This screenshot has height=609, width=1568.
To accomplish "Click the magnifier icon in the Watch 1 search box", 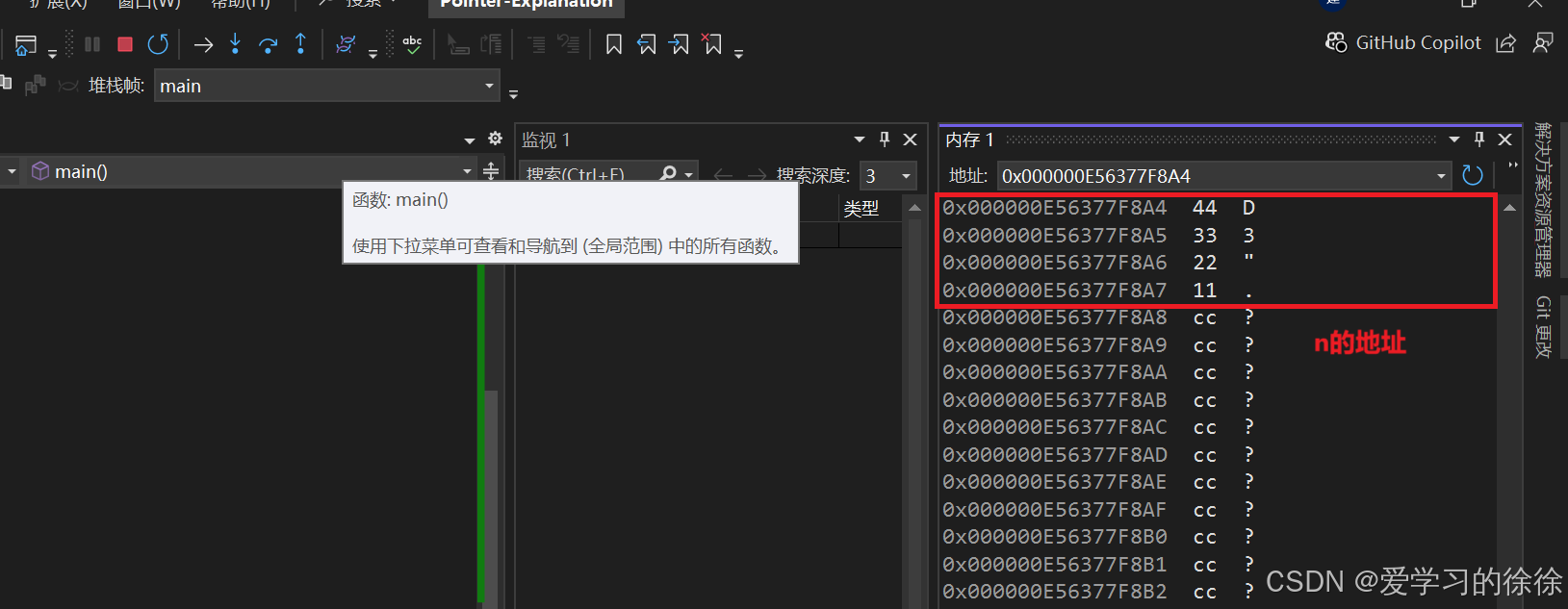I will pyautogui.click(x=668, y=174).
